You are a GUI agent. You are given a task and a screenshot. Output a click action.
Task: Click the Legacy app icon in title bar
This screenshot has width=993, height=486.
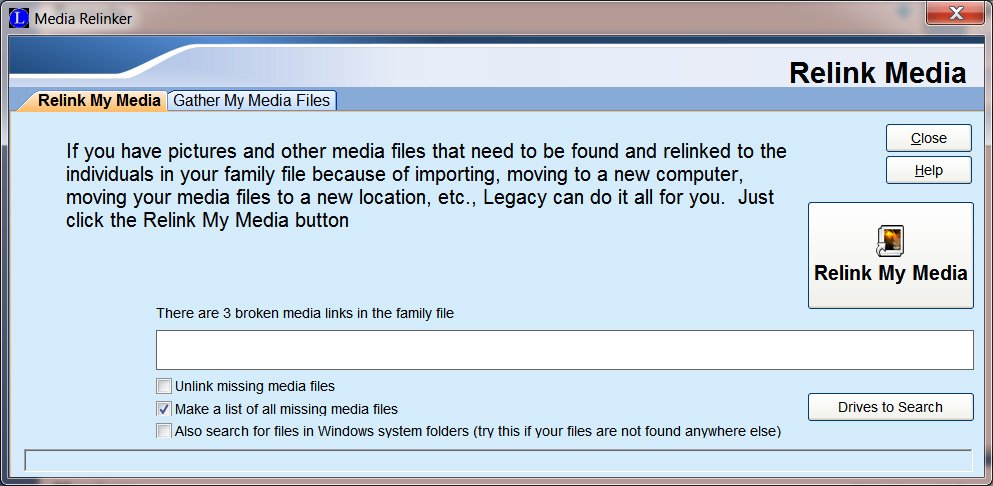[19, 18]
